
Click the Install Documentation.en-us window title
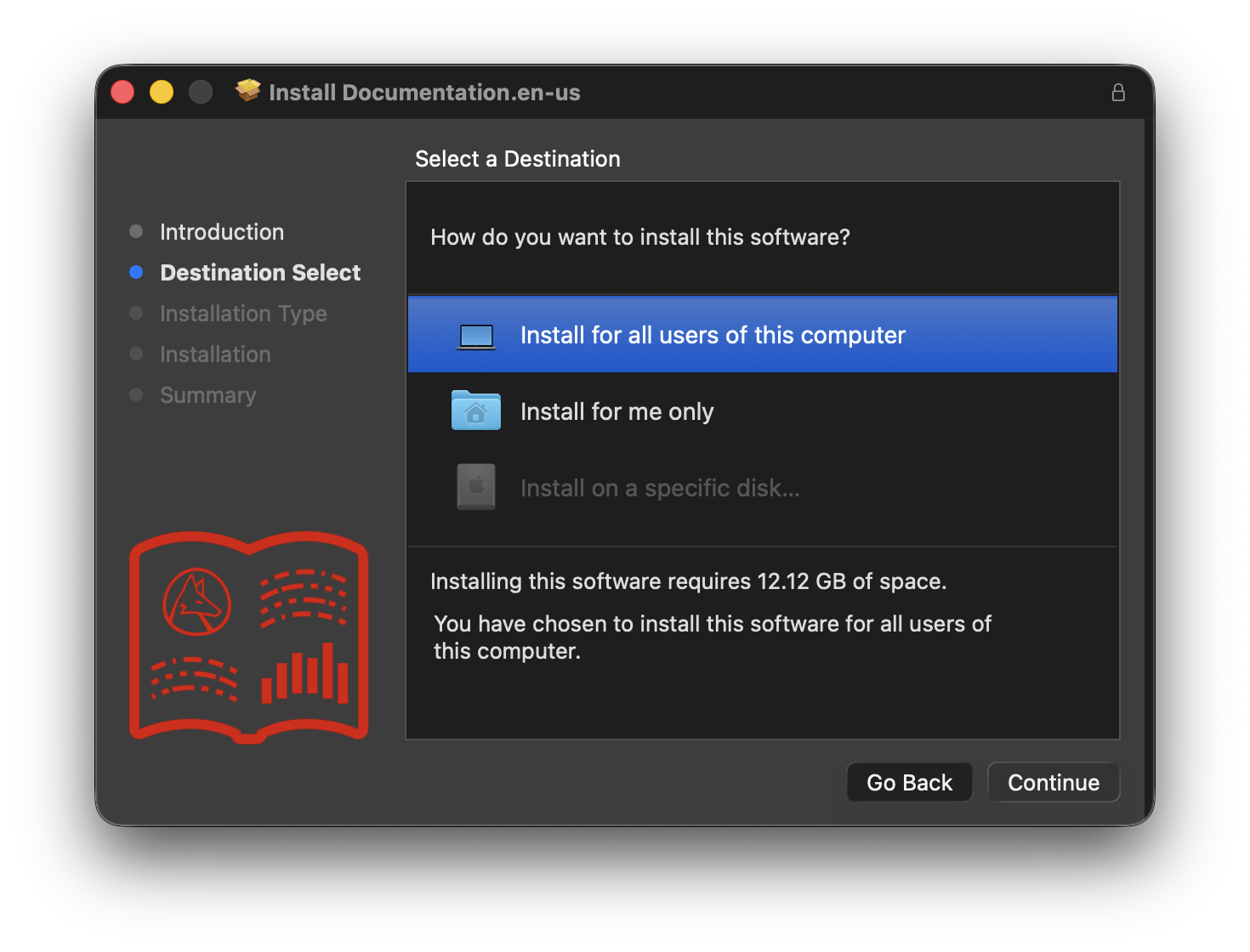(x=424, y=93)
